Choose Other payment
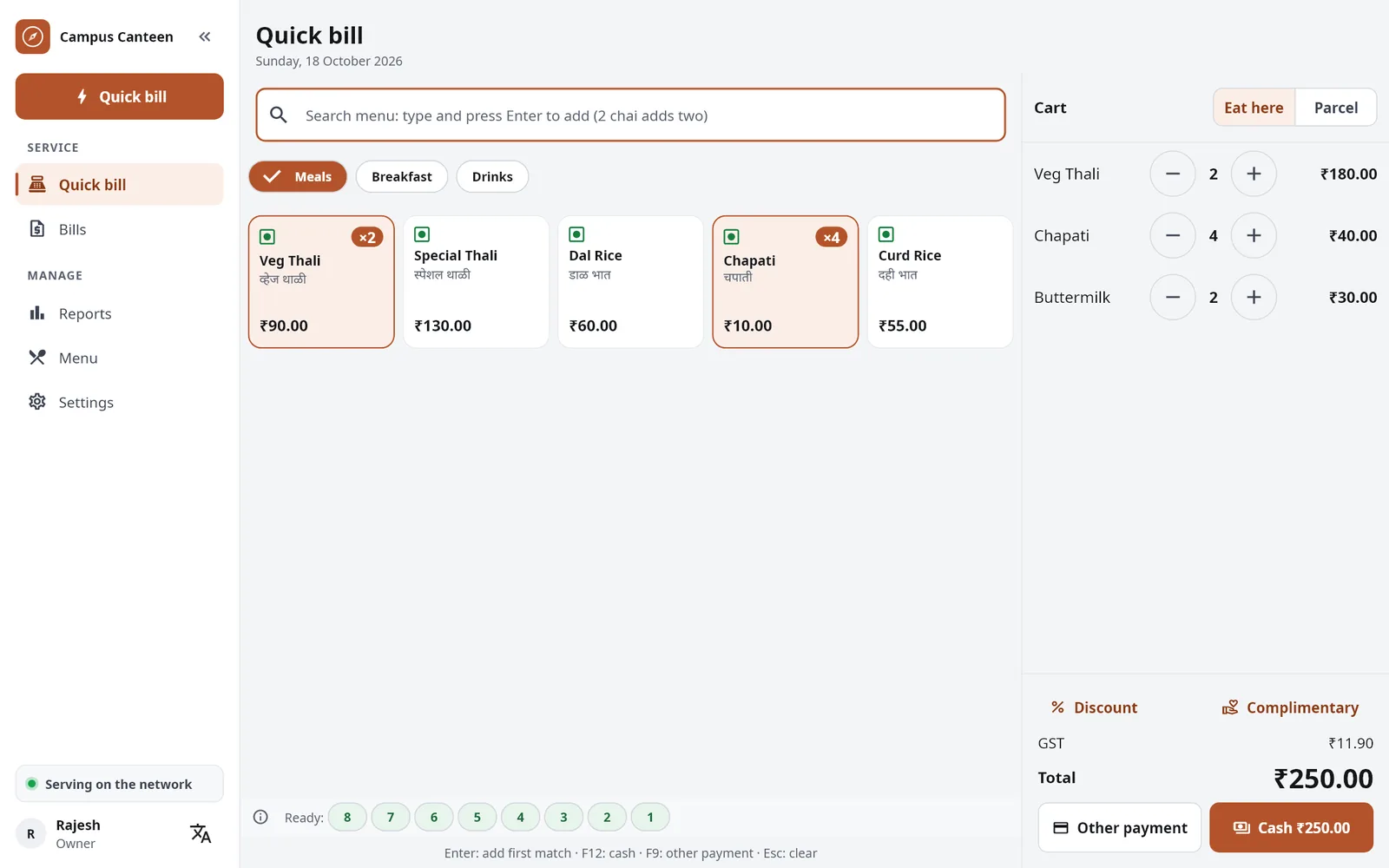The image size is (1389, 868). point(1120,827)
